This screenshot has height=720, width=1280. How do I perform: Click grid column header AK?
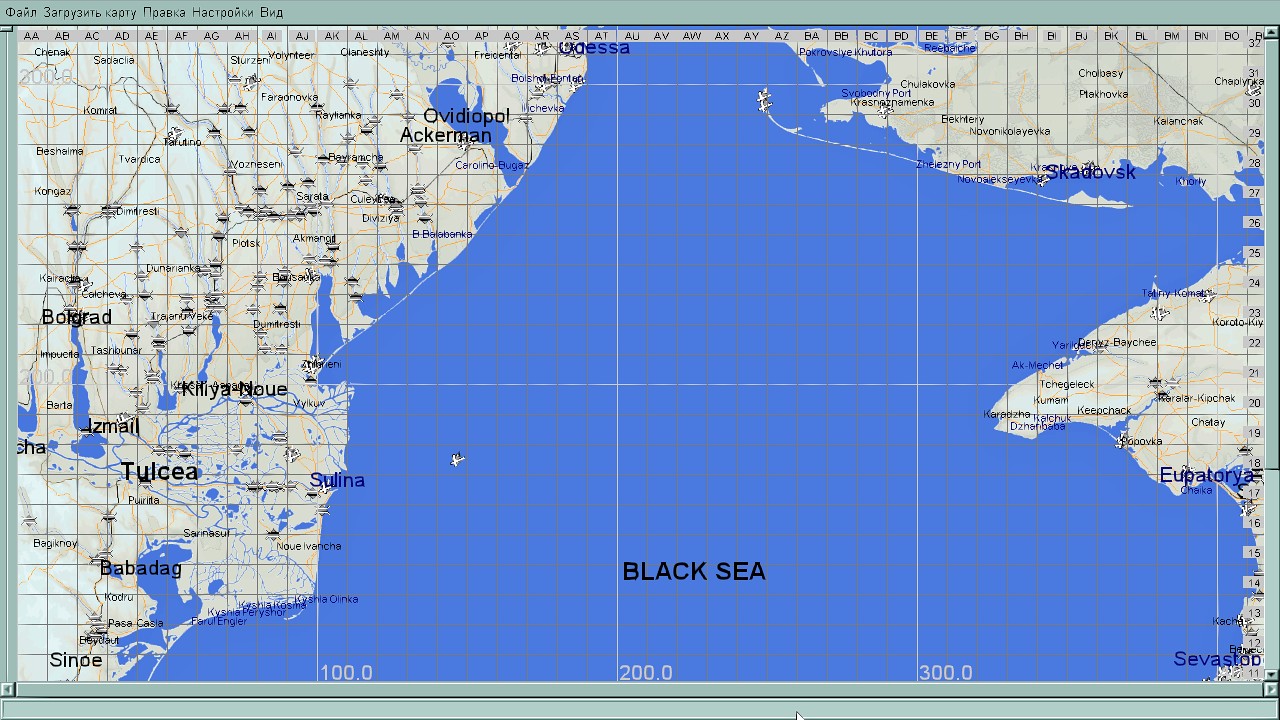click(x=332, y=36)
